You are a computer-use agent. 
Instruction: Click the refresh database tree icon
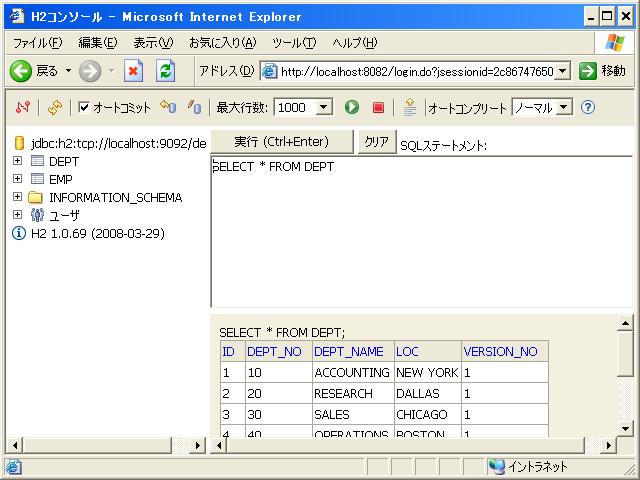[55, 107]
